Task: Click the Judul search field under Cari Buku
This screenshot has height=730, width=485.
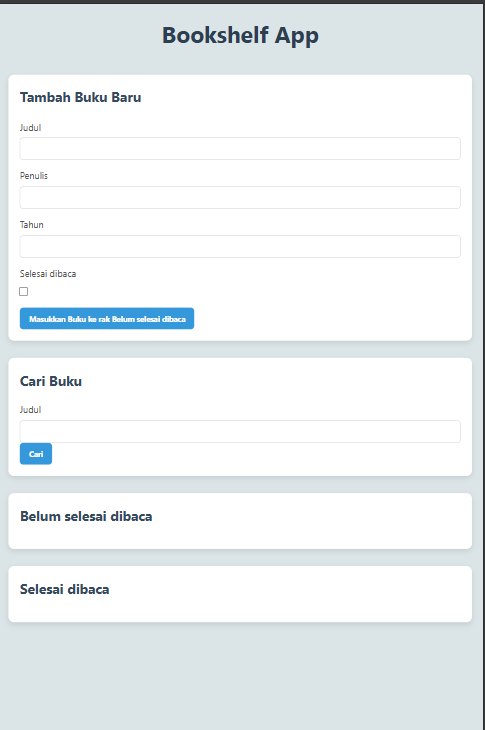Action: coord(240,432)
